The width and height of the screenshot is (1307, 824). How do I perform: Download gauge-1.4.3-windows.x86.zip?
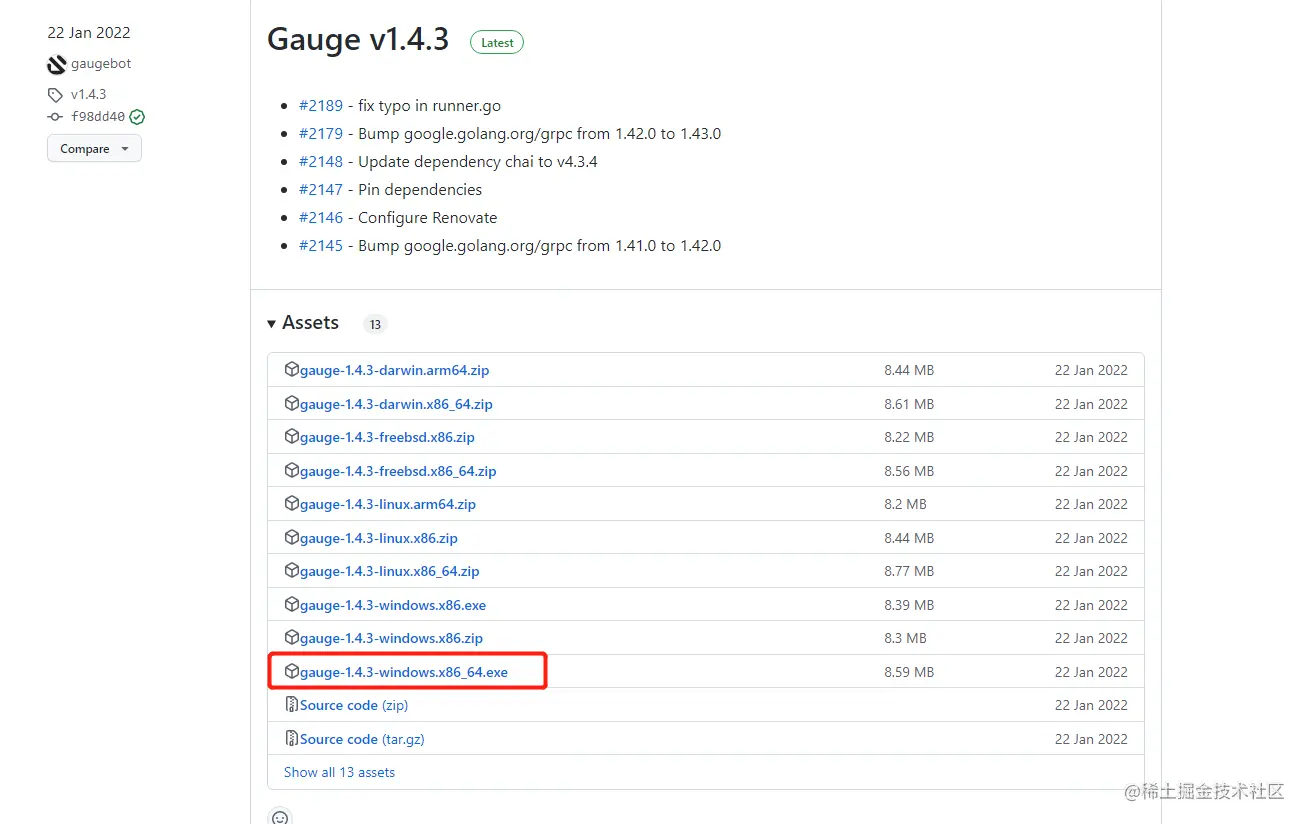point(391,638)
